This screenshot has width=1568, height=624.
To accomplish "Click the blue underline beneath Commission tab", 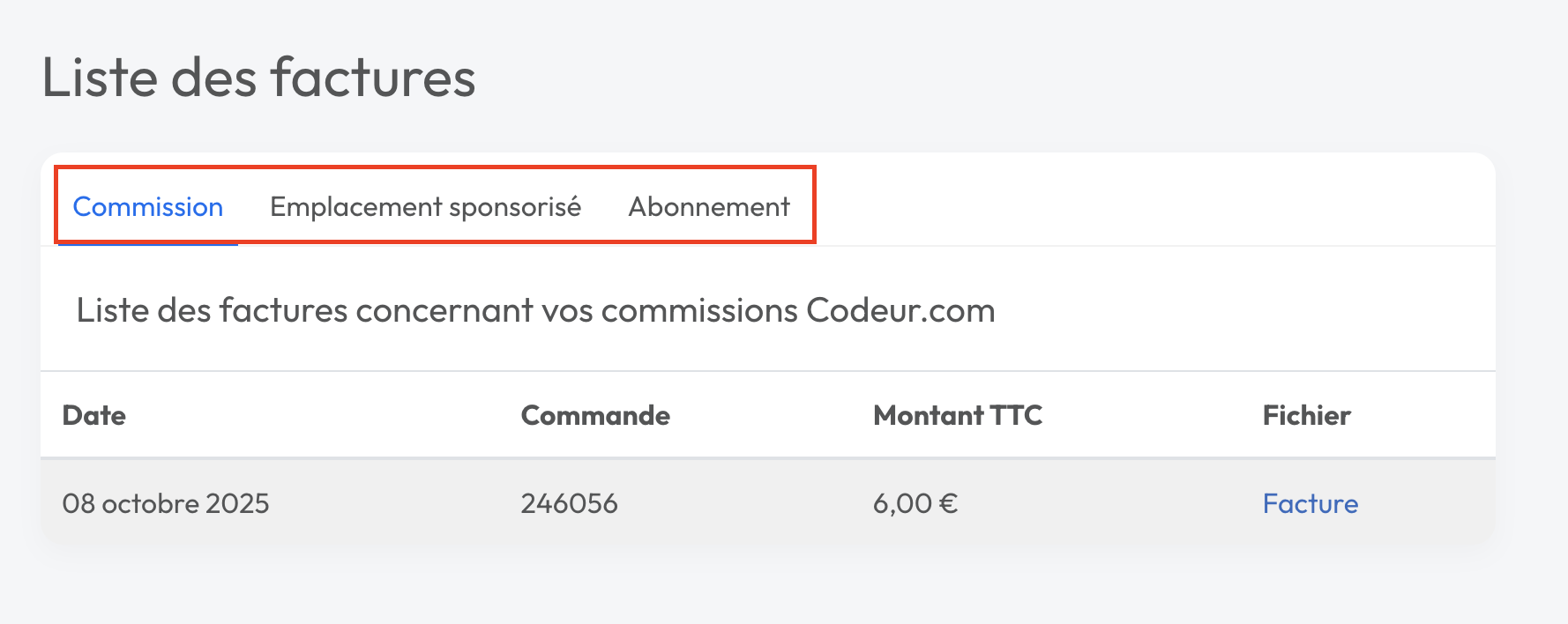I will click(x=147, y=244).
